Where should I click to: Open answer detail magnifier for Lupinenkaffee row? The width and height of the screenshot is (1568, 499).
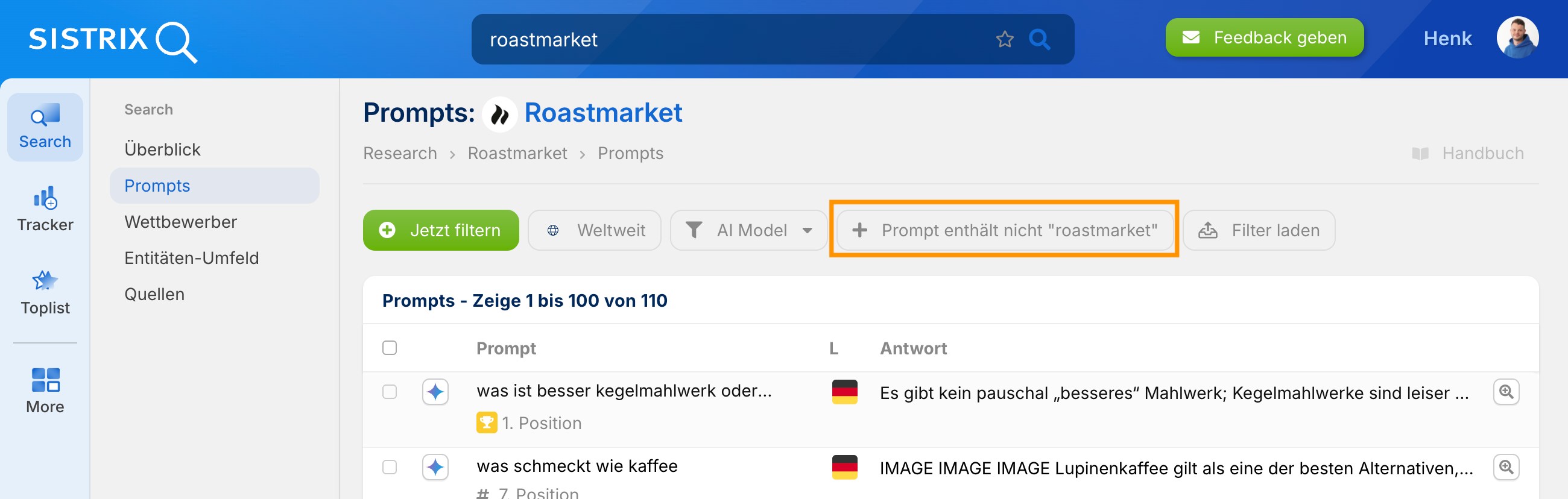1506,467
